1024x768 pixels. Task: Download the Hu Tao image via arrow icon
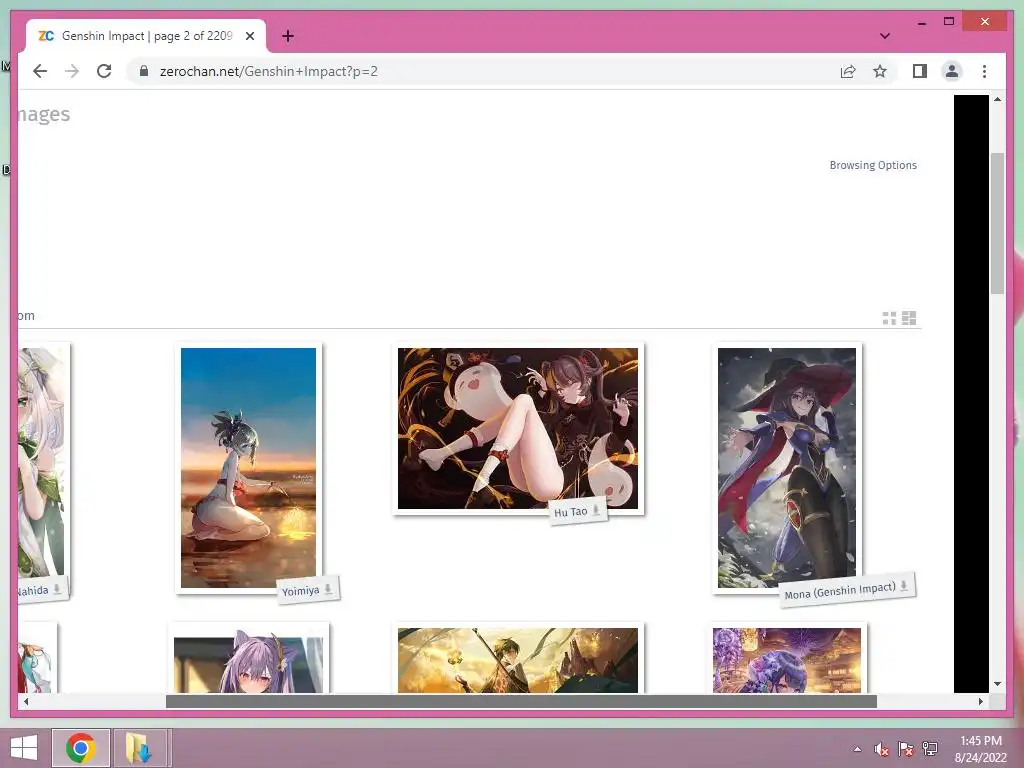point(596,510)
